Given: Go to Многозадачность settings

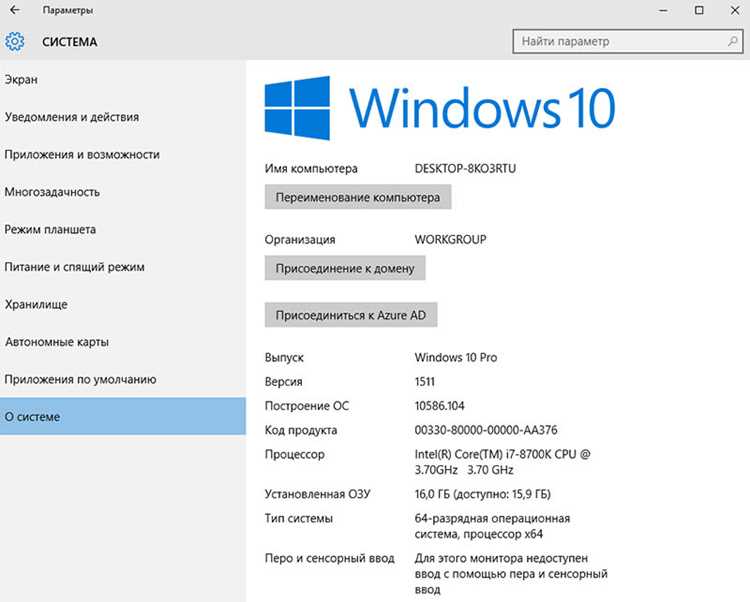Looking at the screenshot, I should point(123,192).
